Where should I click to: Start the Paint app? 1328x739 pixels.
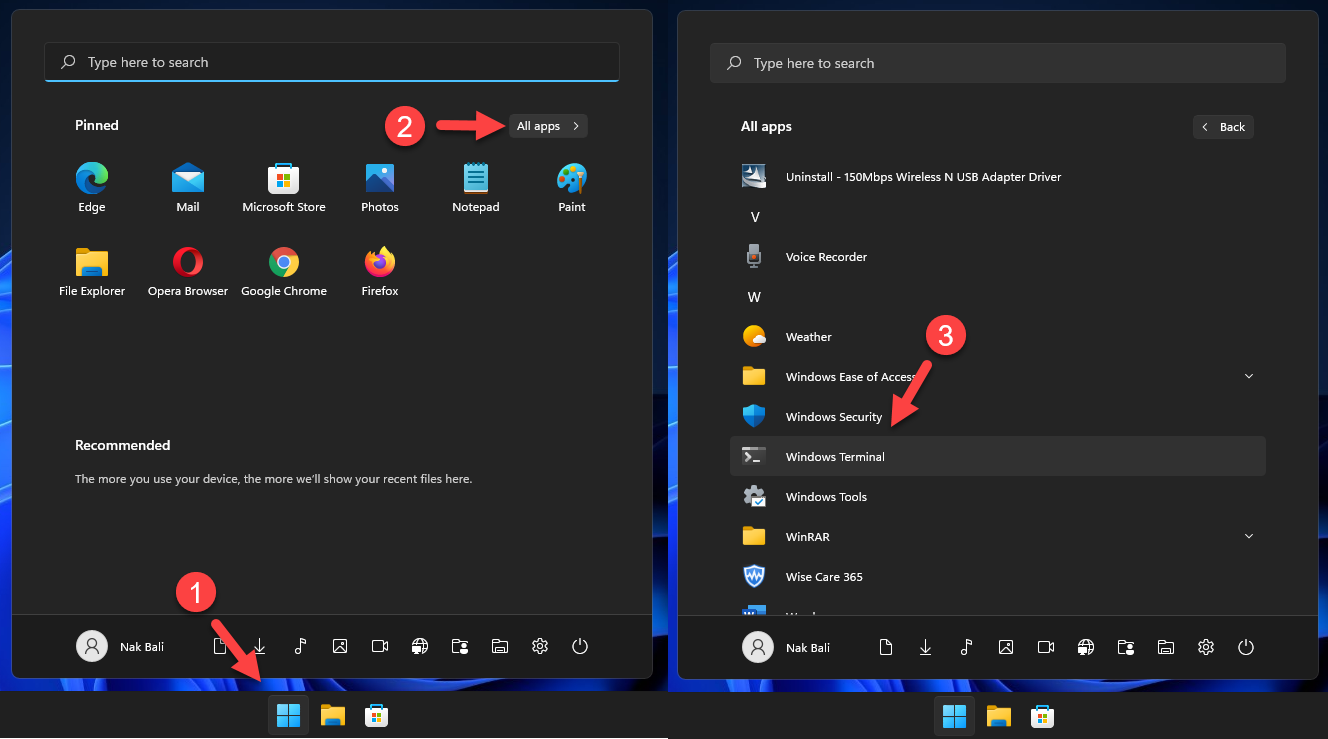571,187
